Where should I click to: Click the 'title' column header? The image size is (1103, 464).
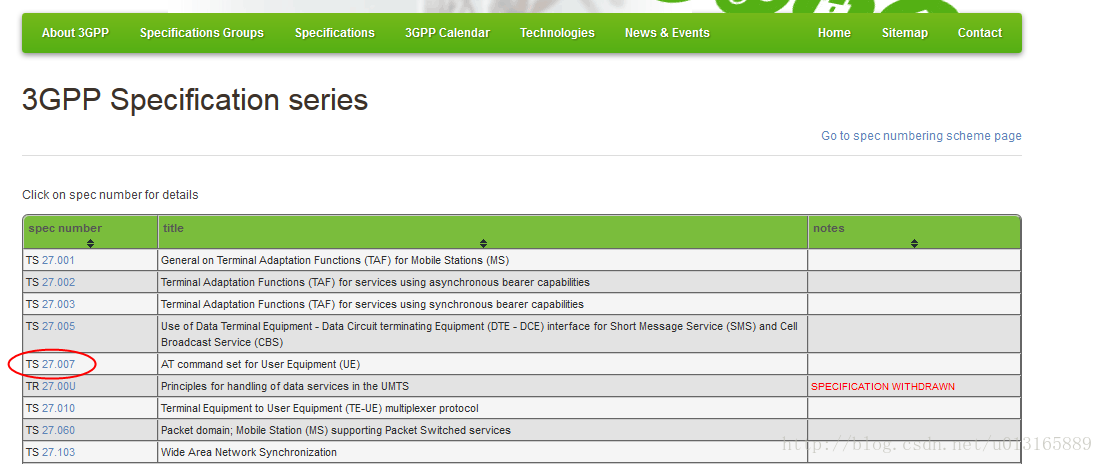[483, 232]
